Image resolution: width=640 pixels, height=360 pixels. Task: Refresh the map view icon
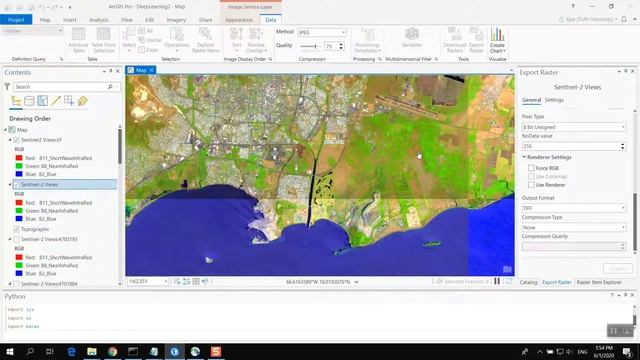[x=509, y=281]
